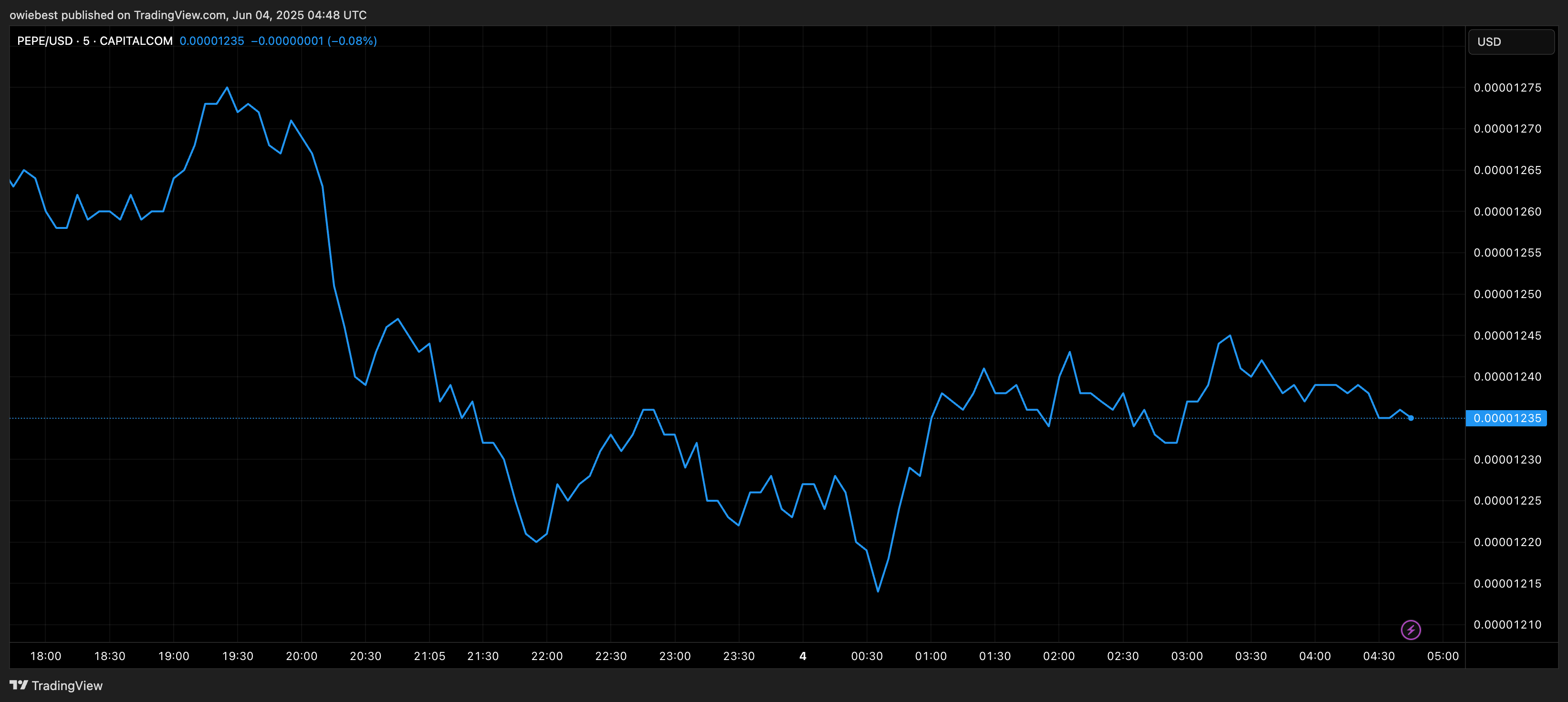
Task: Click the 05:00 time axis label
Action: pyautogui.click(x=1443, y=656)
